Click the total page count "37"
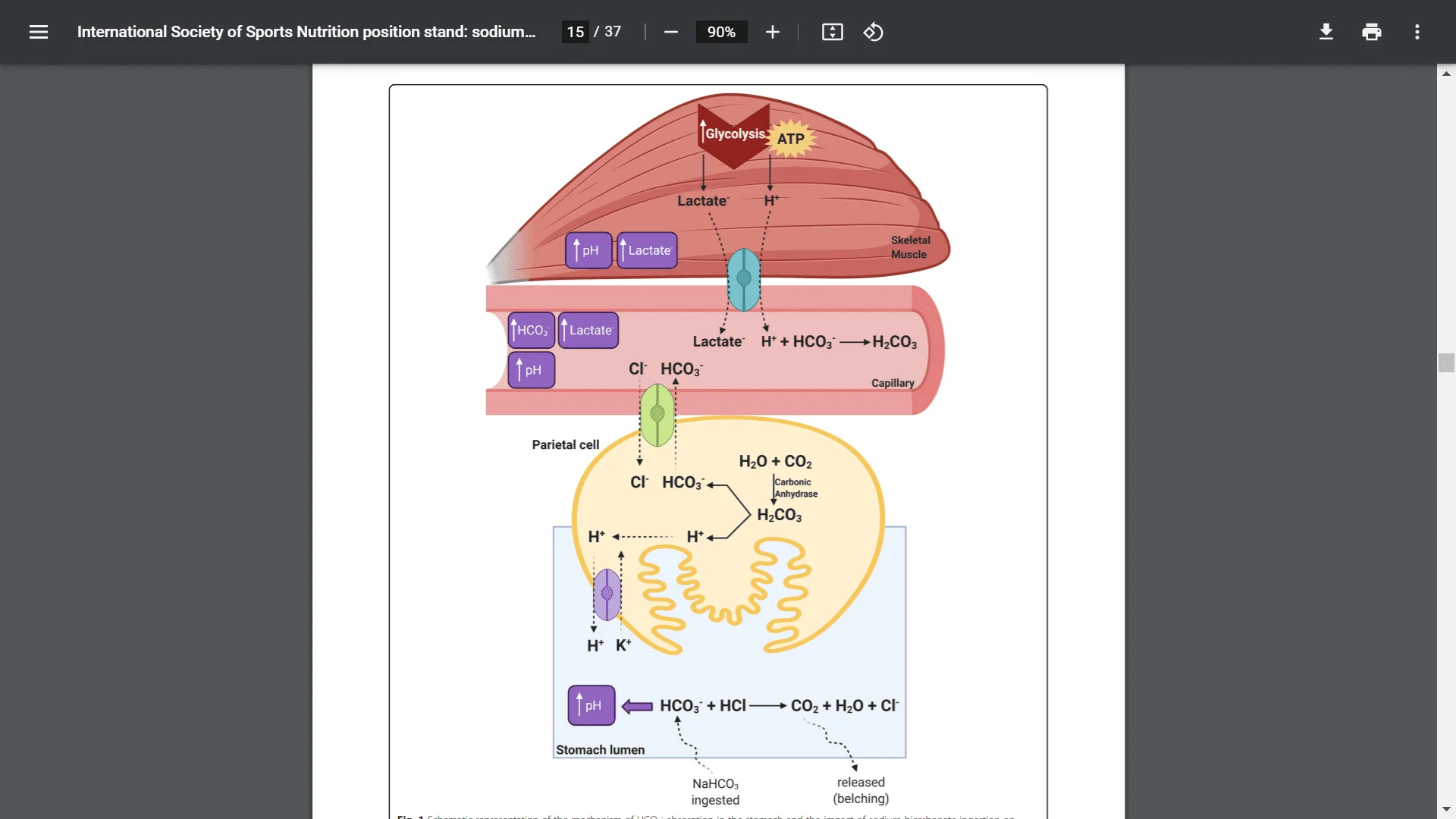 613,32
